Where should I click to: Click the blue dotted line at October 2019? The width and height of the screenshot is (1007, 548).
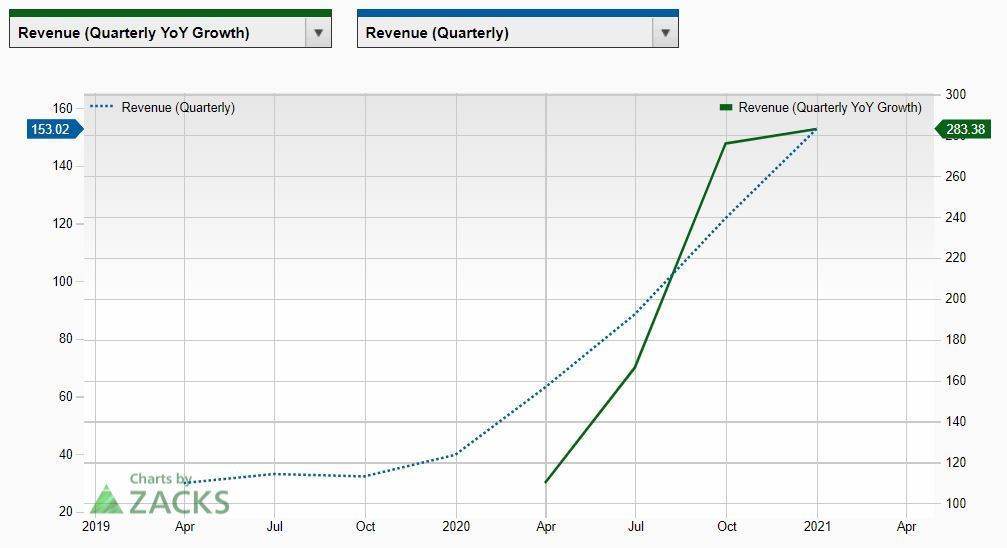pyautogui.click(x=366, y=476)
